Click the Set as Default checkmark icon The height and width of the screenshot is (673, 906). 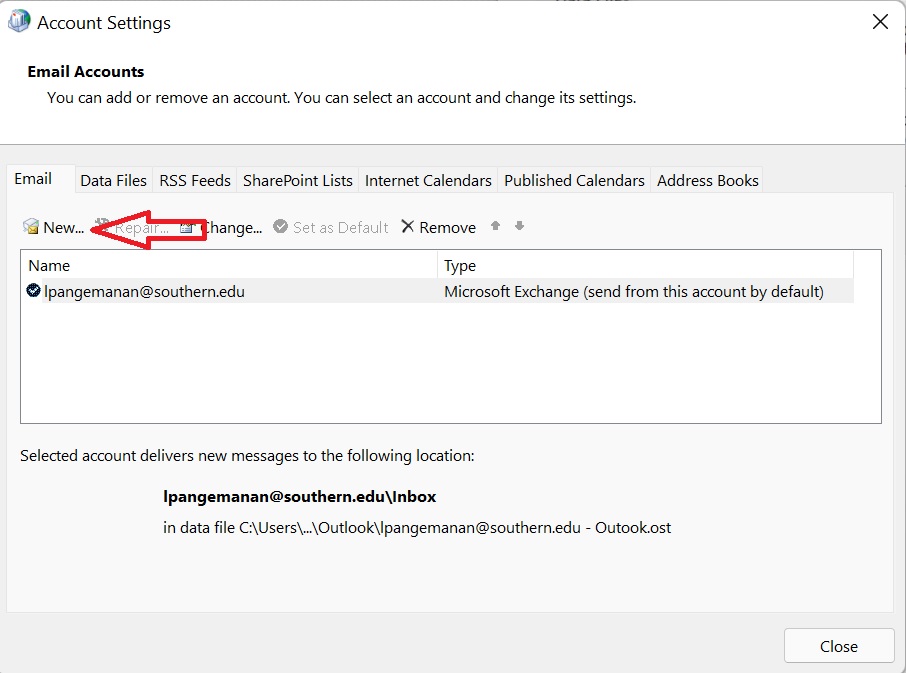281,227
